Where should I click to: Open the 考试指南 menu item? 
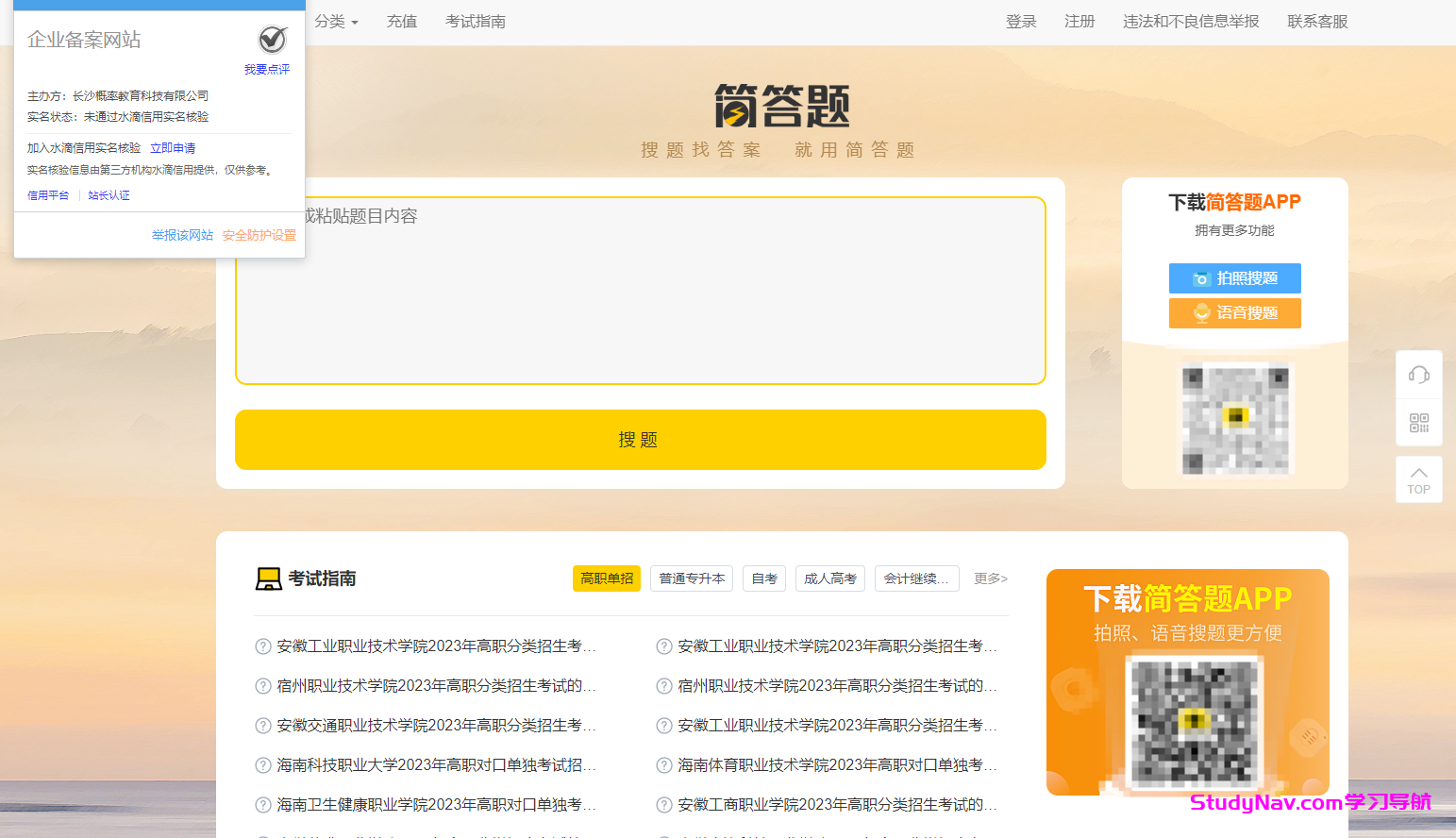point(477,21)
